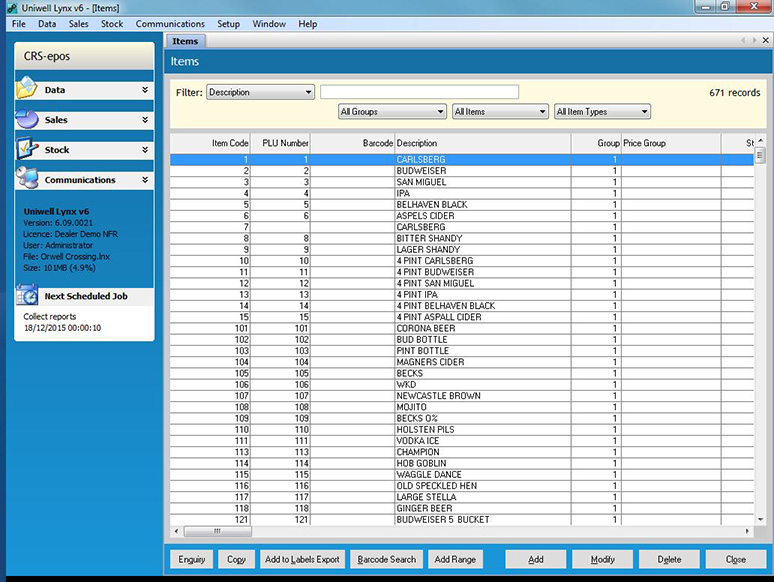
Task: Open the All Item Types dropdown
Action: pyautogui.click(x=602, y=112)
